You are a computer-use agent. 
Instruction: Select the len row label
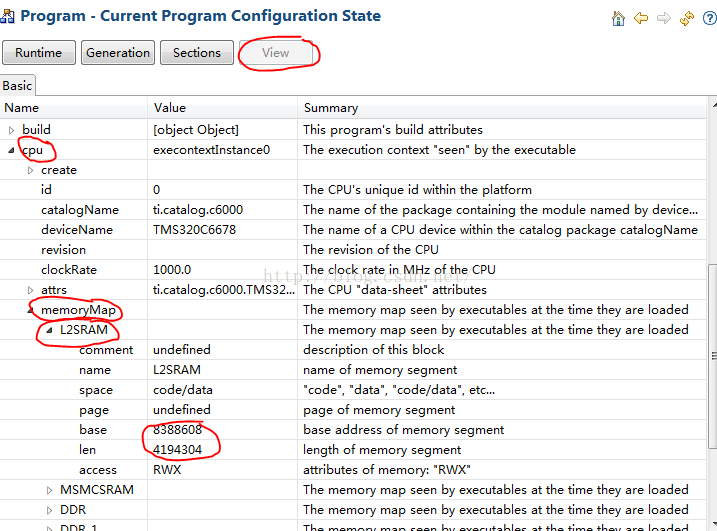(87, 450)
